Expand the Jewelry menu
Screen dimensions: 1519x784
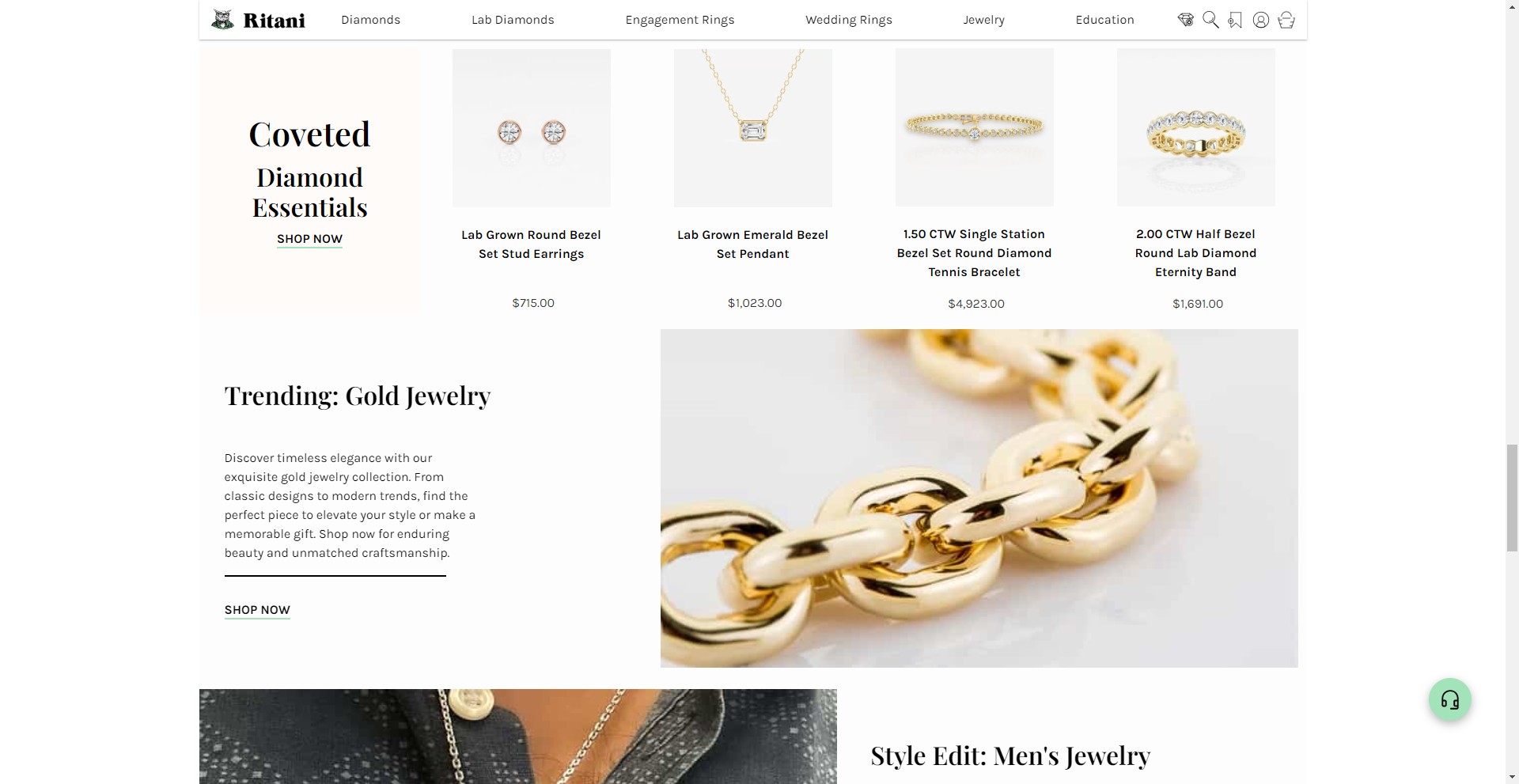[x=983, y=20]
